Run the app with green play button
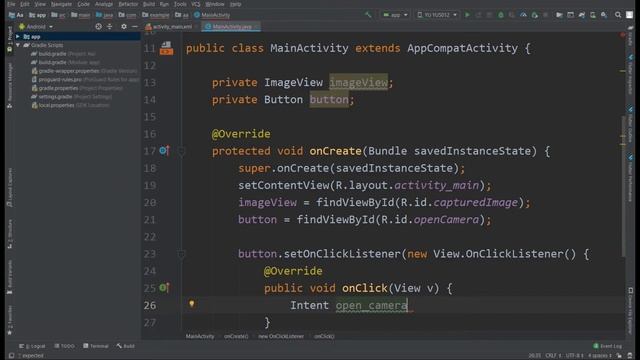Viewport: 640px width, 360px height. 467,15
